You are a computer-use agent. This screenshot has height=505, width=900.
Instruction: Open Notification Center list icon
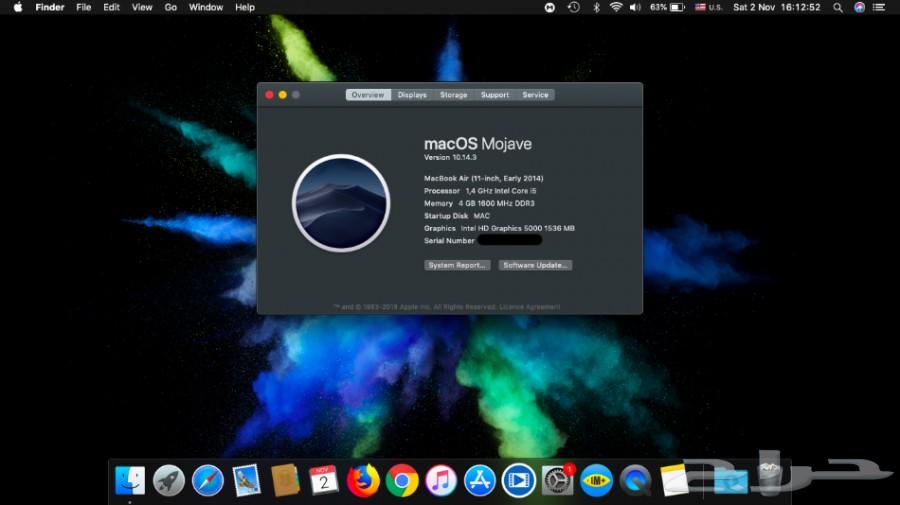click(x=879, y=7)
